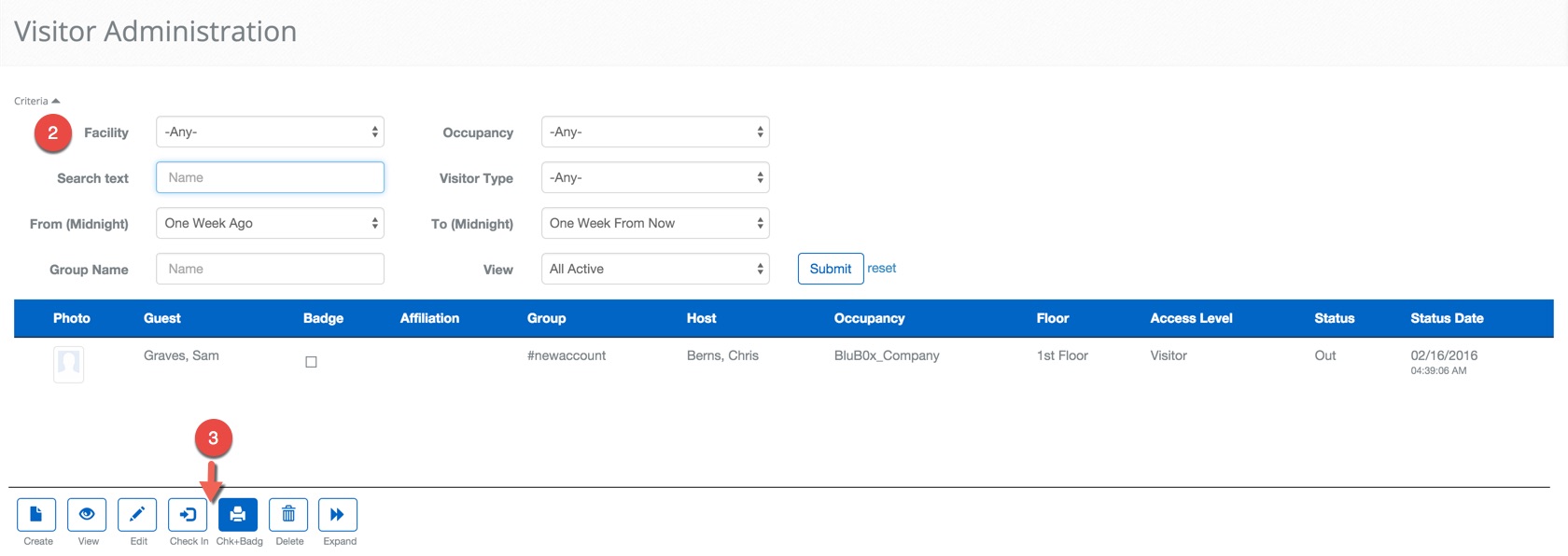This screenshot has width=1568, height=556.
Task: Tick the Badge checkbox for Graves, Sam
Action: coord(312,362)
